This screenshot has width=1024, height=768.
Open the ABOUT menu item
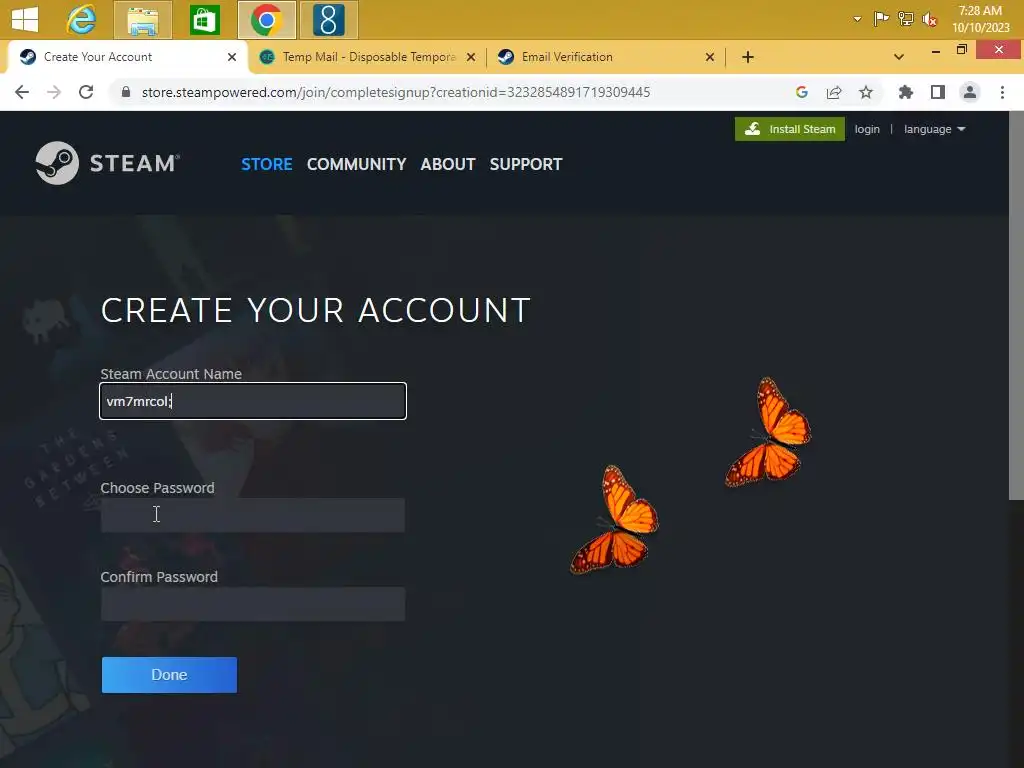(447, 164)
